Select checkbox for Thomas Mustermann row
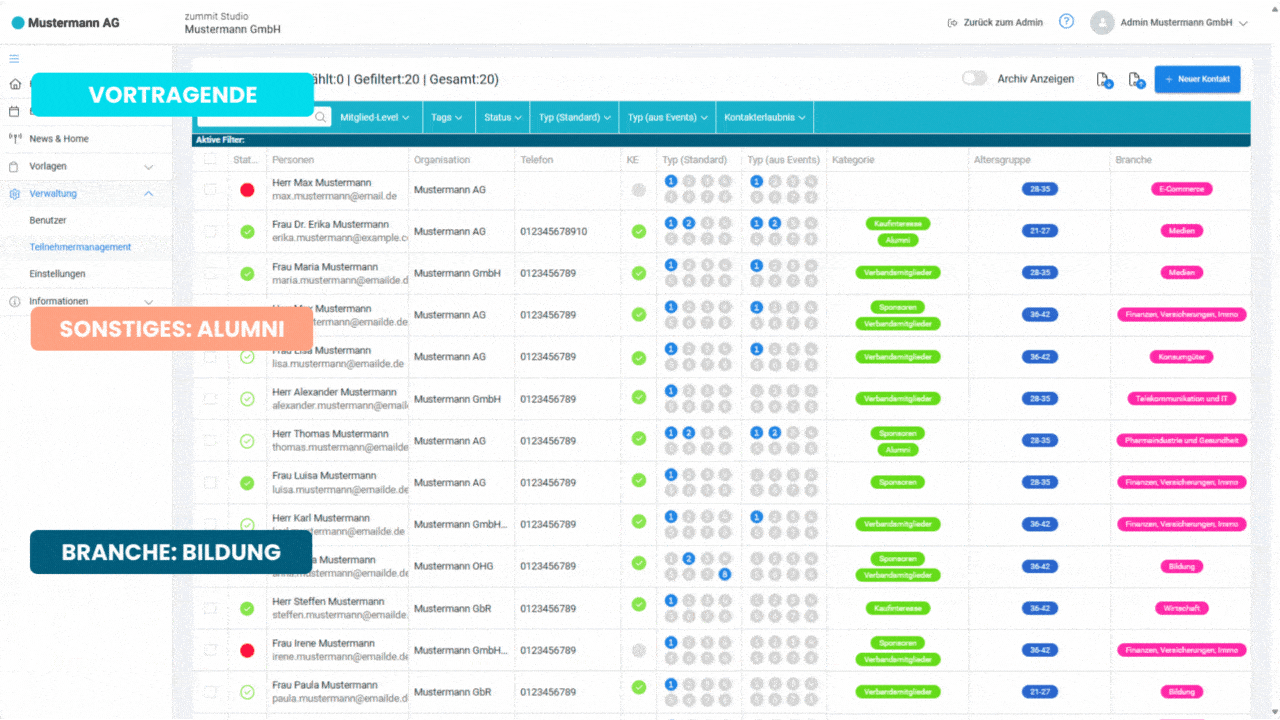 [210, 440]
